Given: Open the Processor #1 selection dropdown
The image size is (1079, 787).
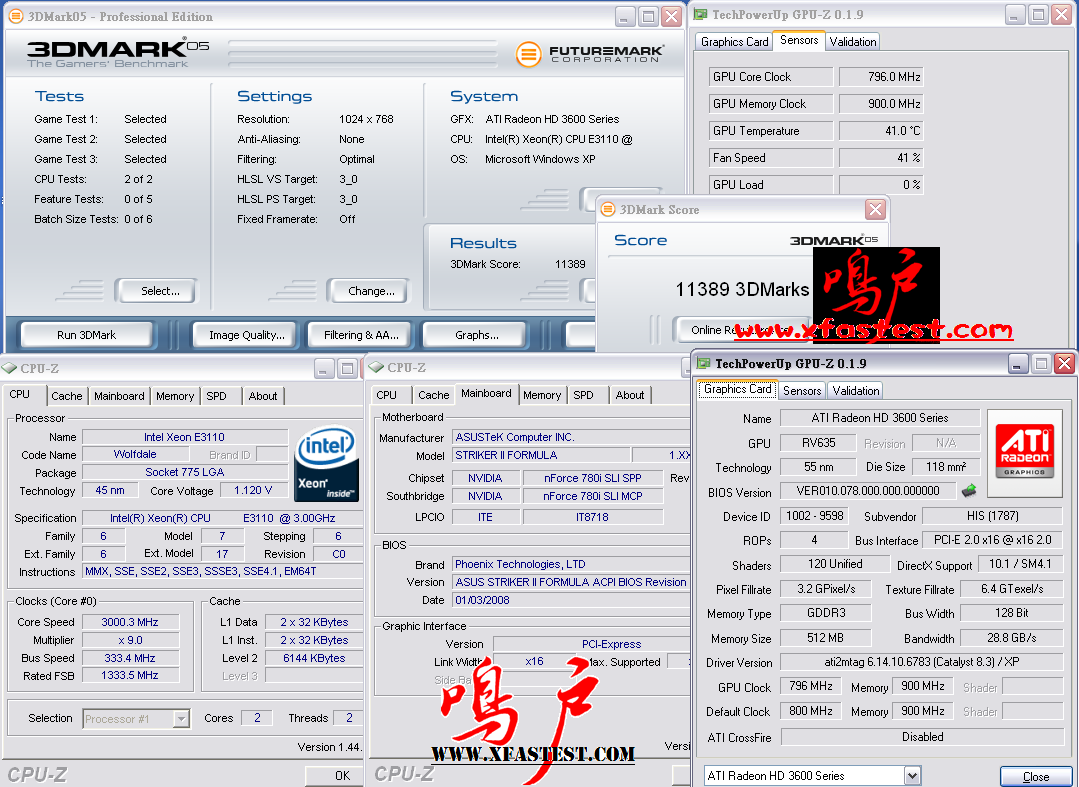Looking at the screenshot, I should coord(181,719).
